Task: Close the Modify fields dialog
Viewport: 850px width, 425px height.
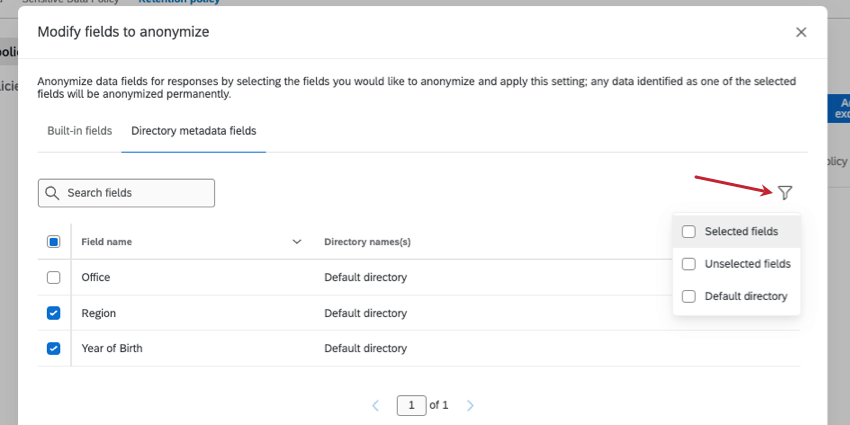Action: pos(801,32)
